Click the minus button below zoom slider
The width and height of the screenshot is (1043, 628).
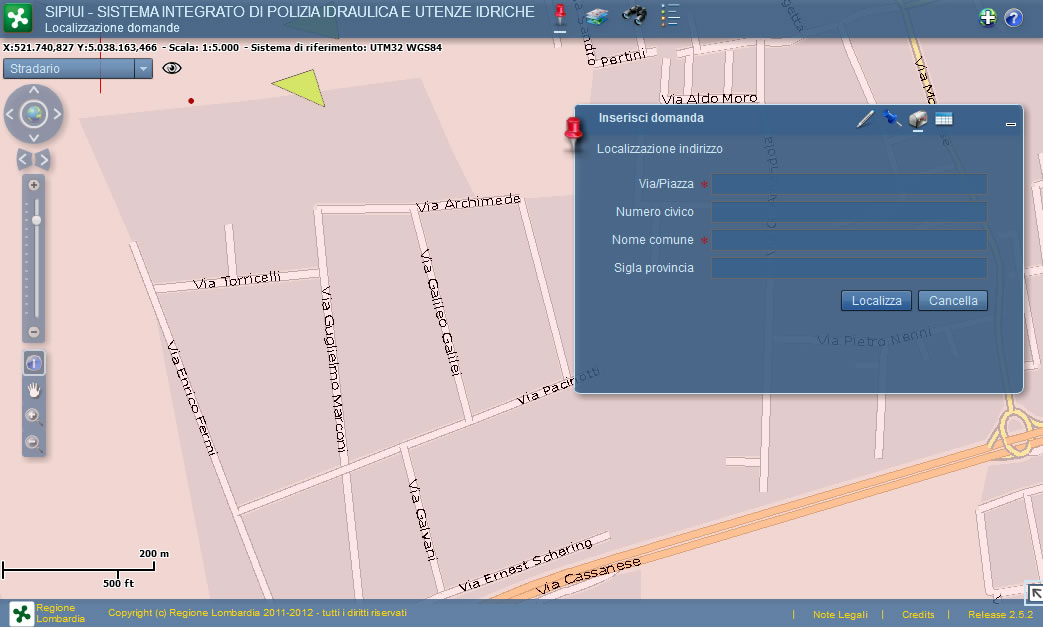tap(34, 331)
